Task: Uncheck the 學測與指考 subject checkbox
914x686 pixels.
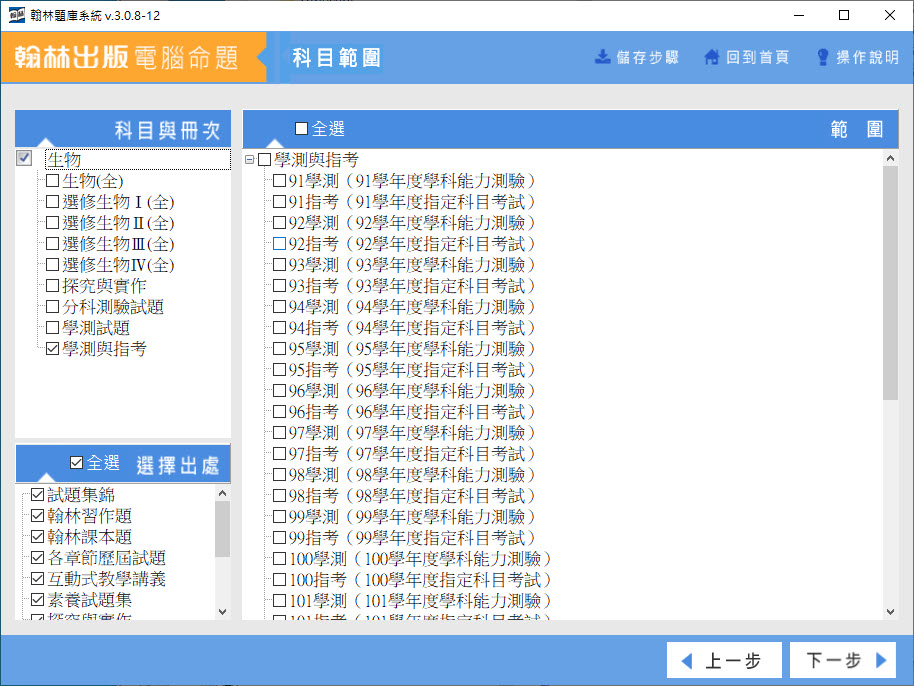Action: 53,349
